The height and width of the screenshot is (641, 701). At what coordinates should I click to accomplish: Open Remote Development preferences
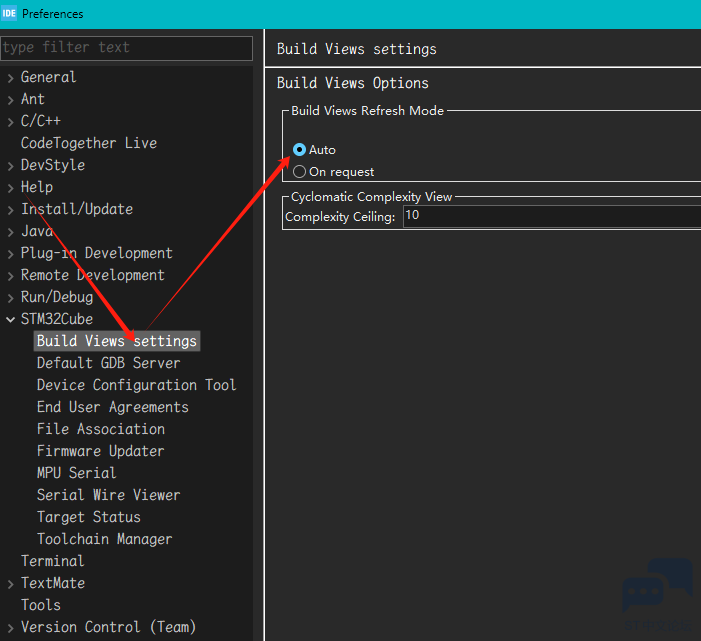(93, 275)
